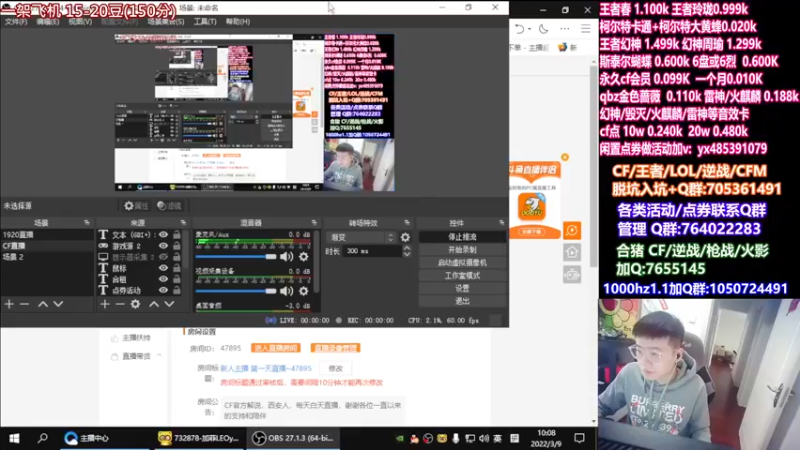The width and height of the screenshot is (800, 450).
Task: Hide the 合租 source via eye
Action: point(163,279)
